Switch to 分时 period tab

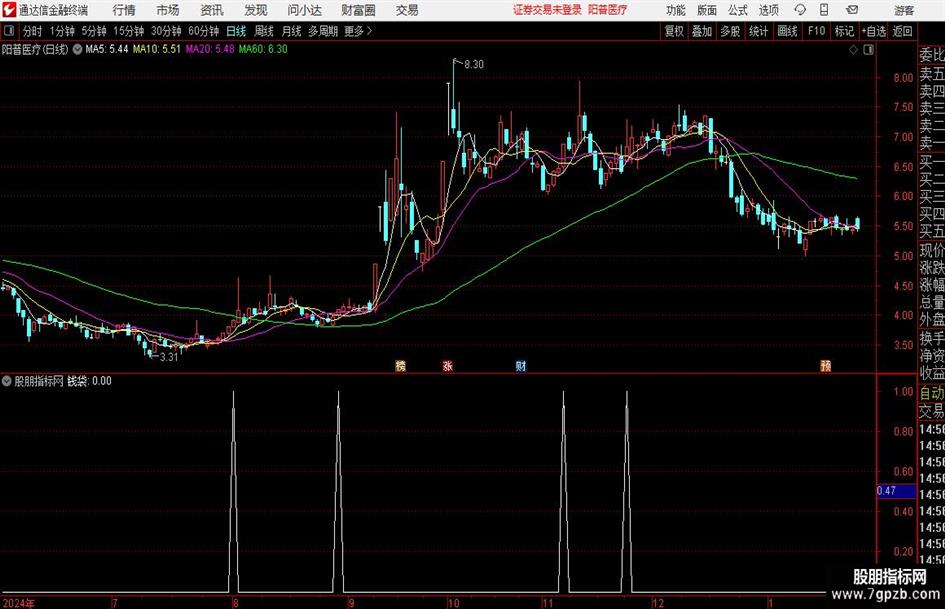tap(32, 31)
